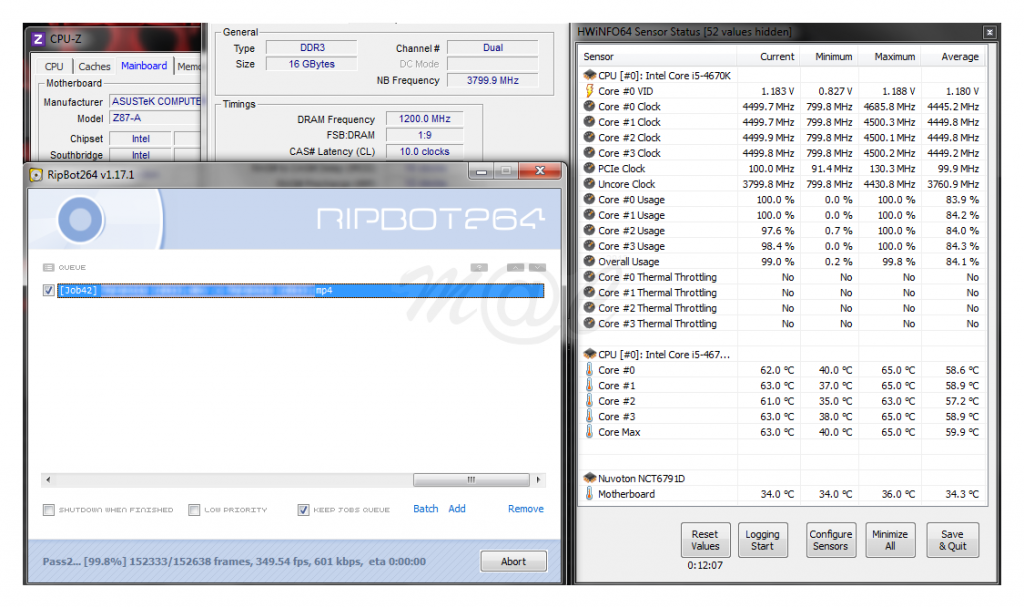Click the lightning icon next to Core #0 VID
Screen dimensions: 1024x607
tap(589, 90)
